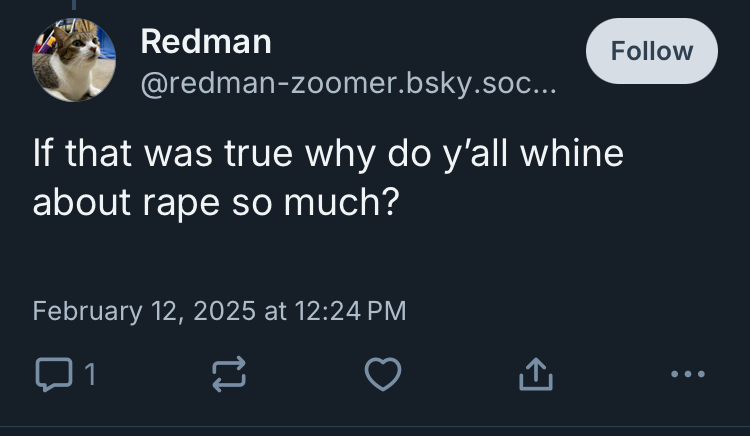Click the reply count number 1
The image size is (750, 436).
tap(89, 375)
